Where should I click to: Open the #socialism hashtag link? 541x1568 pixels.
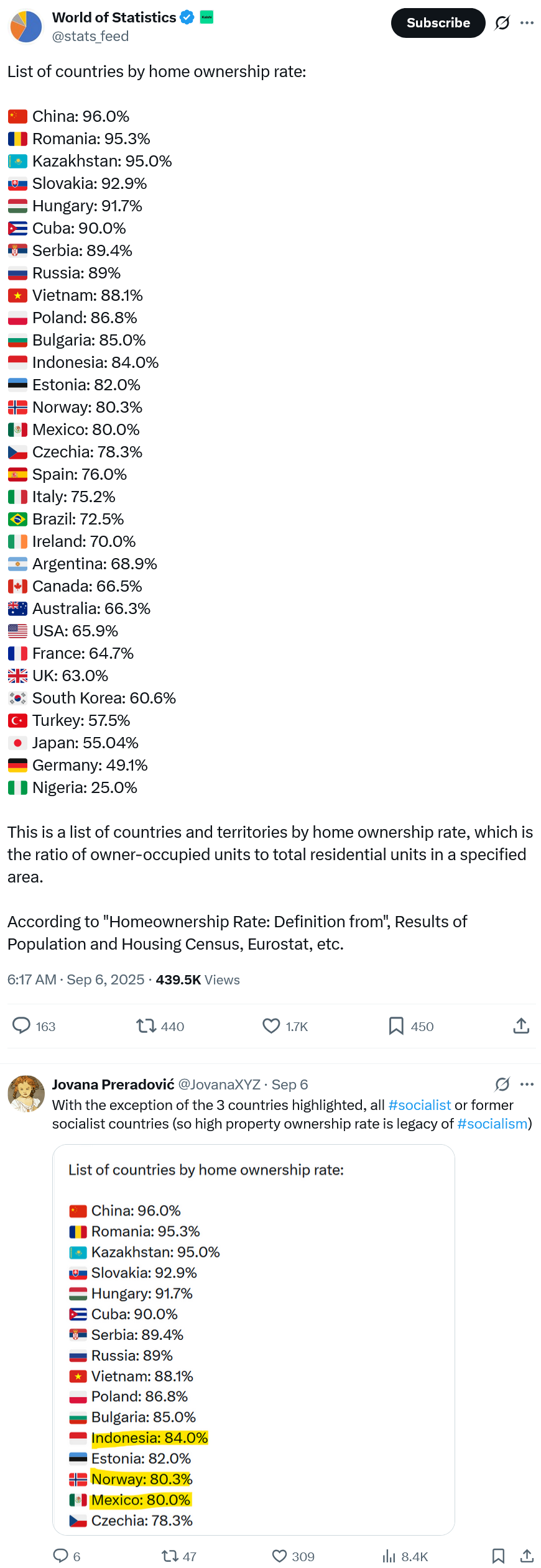click(x=492, y=1124)
